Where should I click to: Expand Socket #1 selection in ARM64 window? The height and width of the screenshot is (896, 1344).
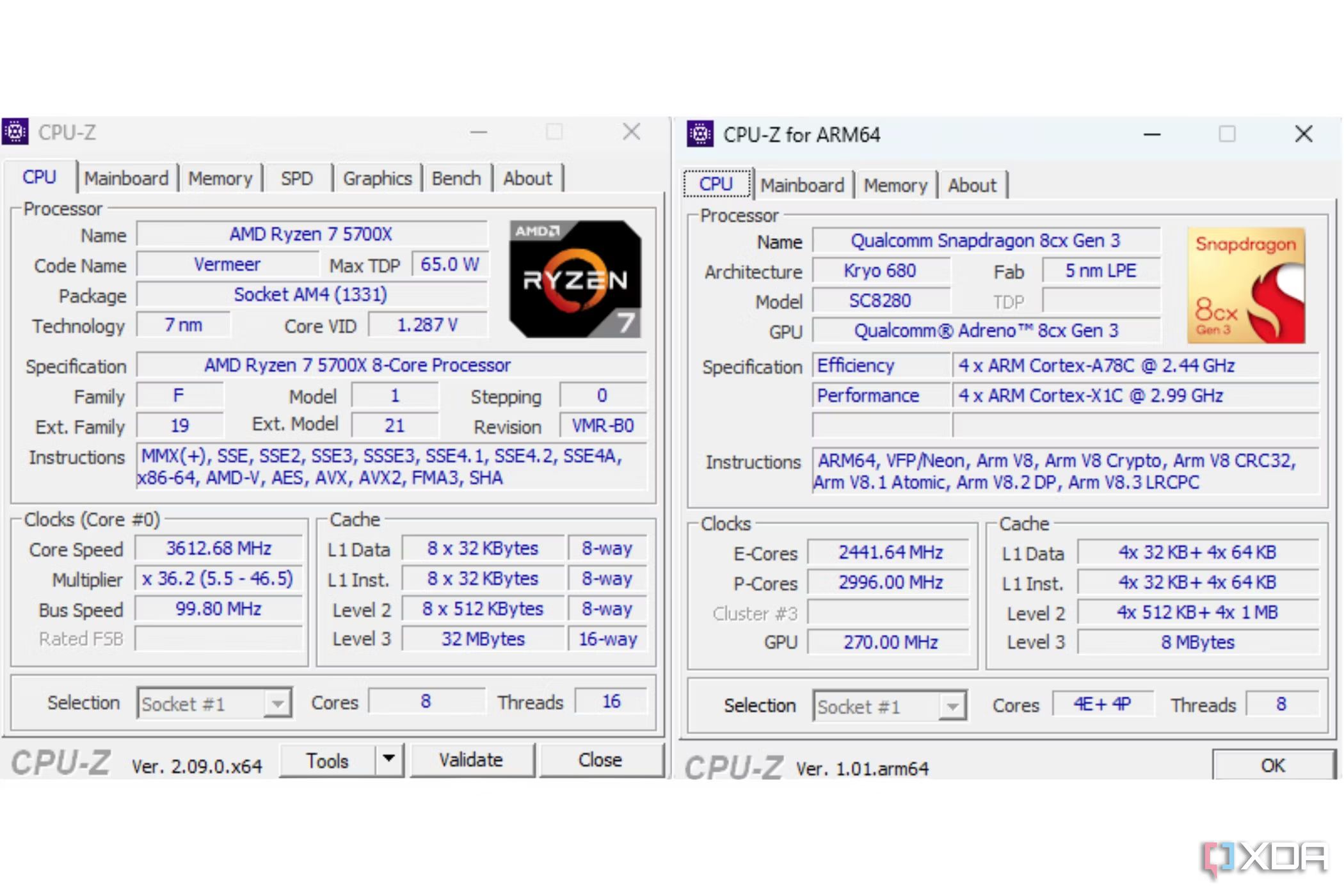click(952, 706)
